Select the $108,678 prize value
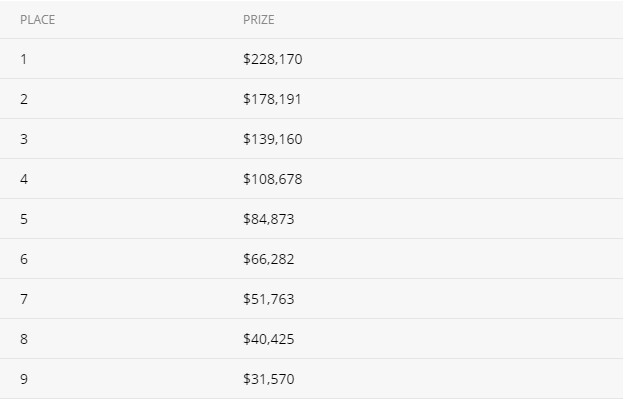This screenshot has height=399, width=624. click(273, 179)
